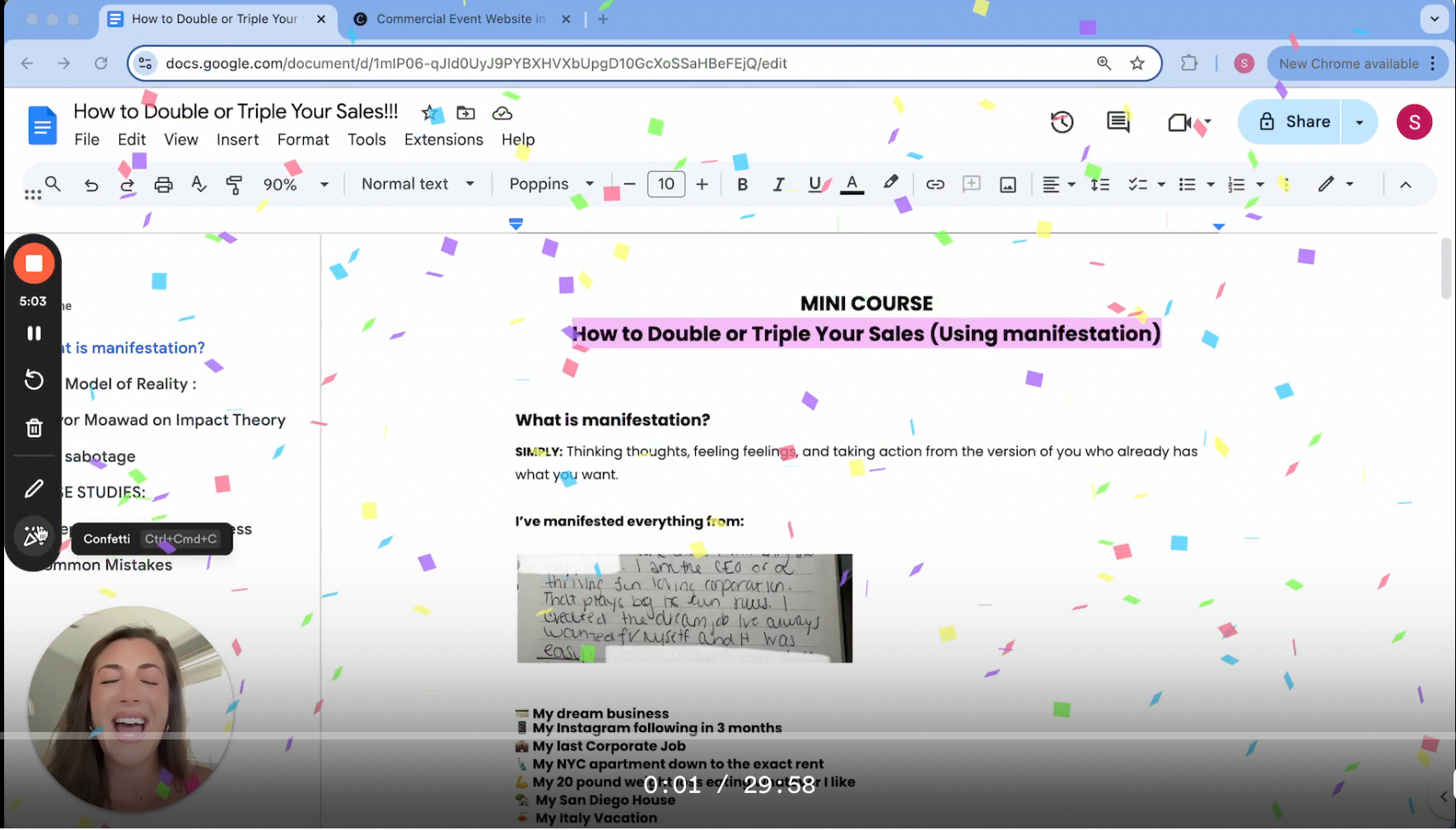The height and width of the screenshot is (830, 1456).
Task: Choose the highlight color marker
Action: tap(890, 184)
